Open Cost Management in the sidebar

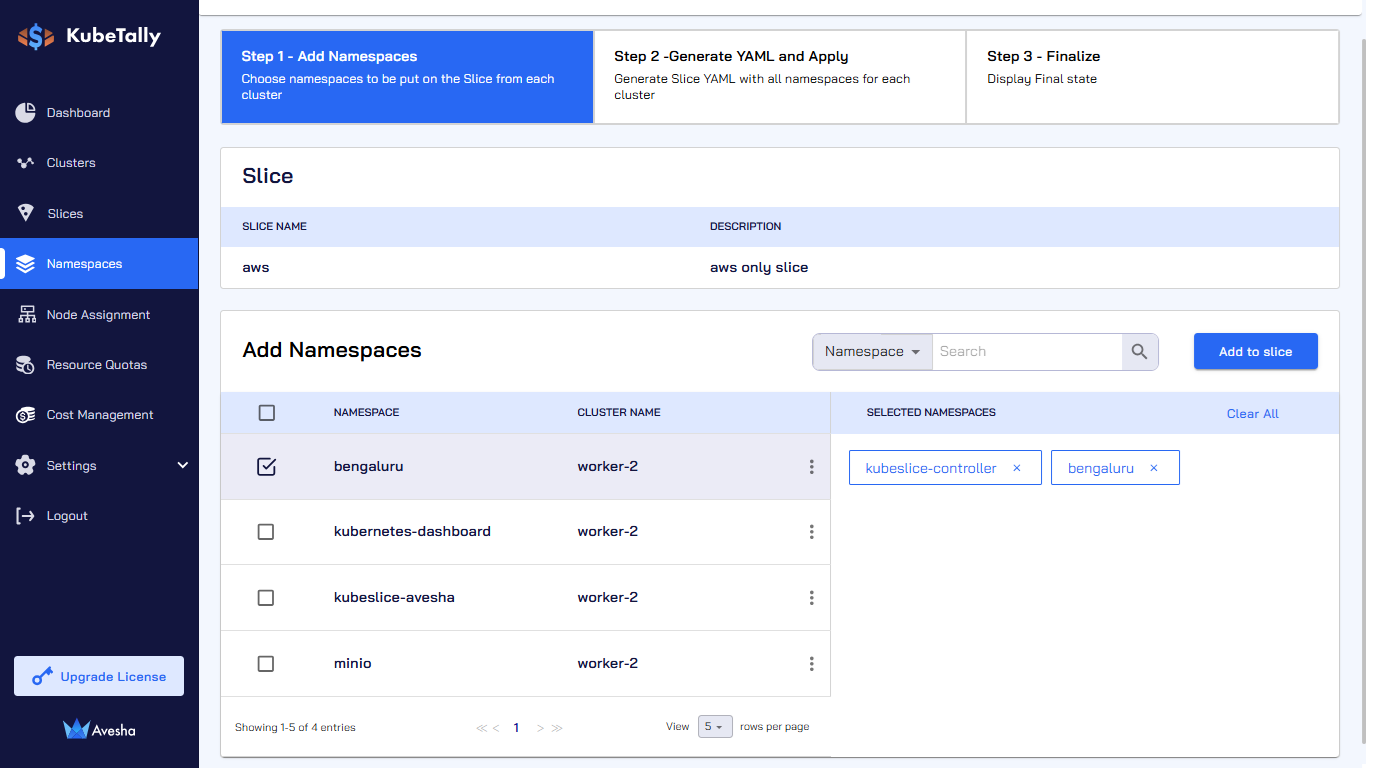[99, 415]
